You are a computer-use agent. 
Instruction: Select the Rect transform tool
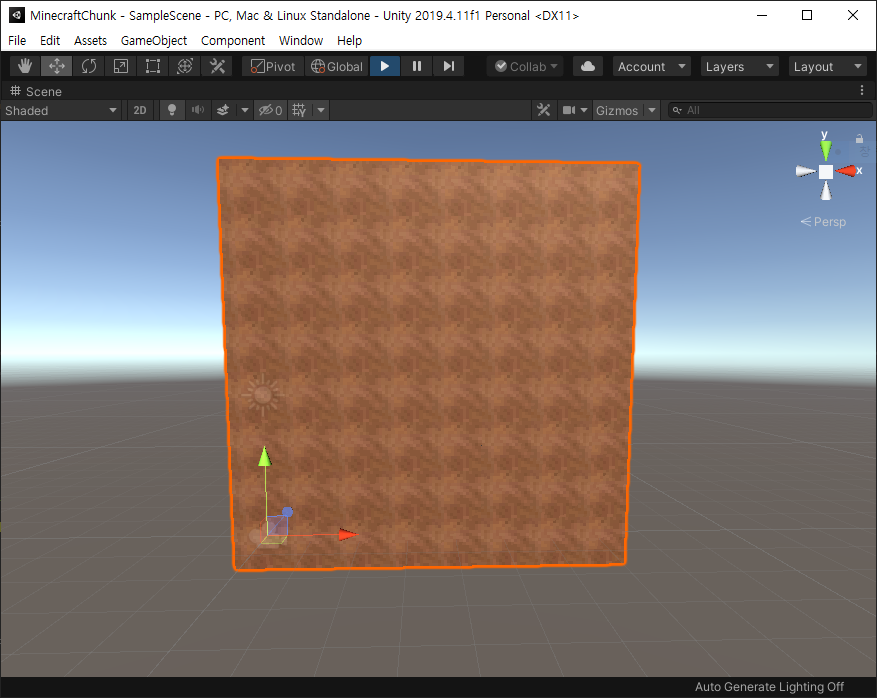pyautogui.click(x=153, y=66)
